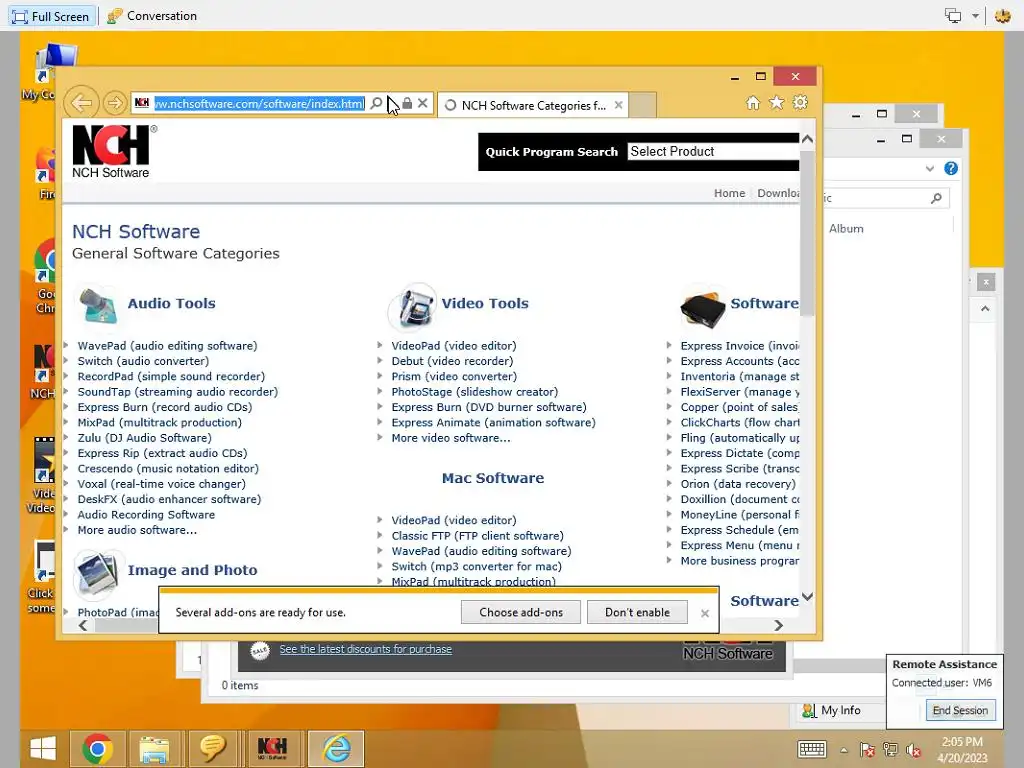Open the Select Product dropdown

pos(713,152)
